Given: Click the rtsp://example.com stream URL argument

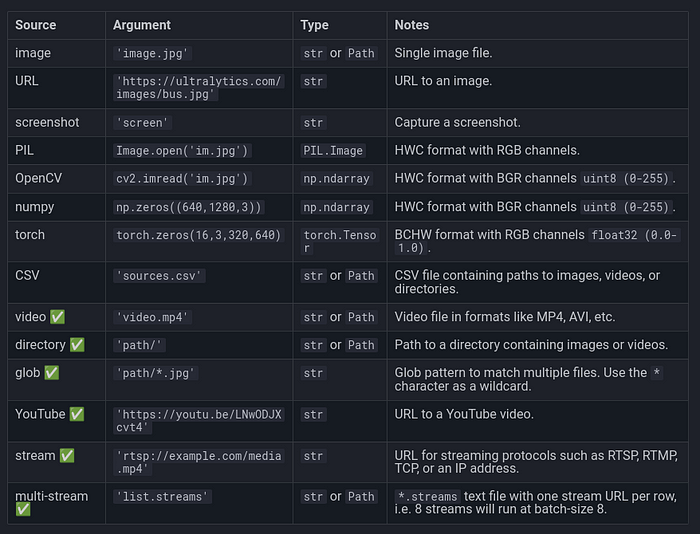Looking at the screenshot, I should 199,463.
